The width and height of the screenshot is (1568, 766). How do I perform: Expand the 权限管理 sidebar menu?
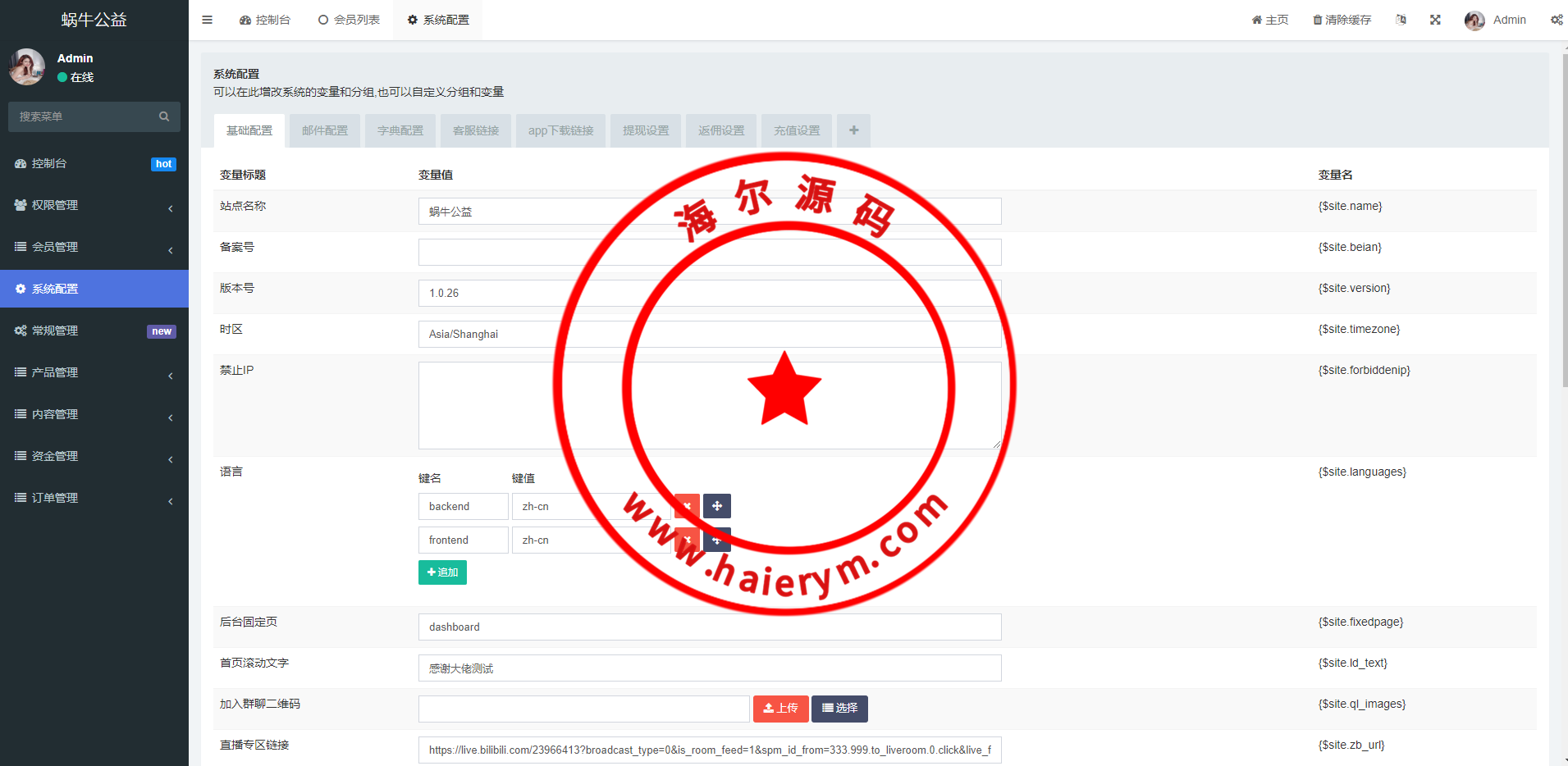(94, 205)
